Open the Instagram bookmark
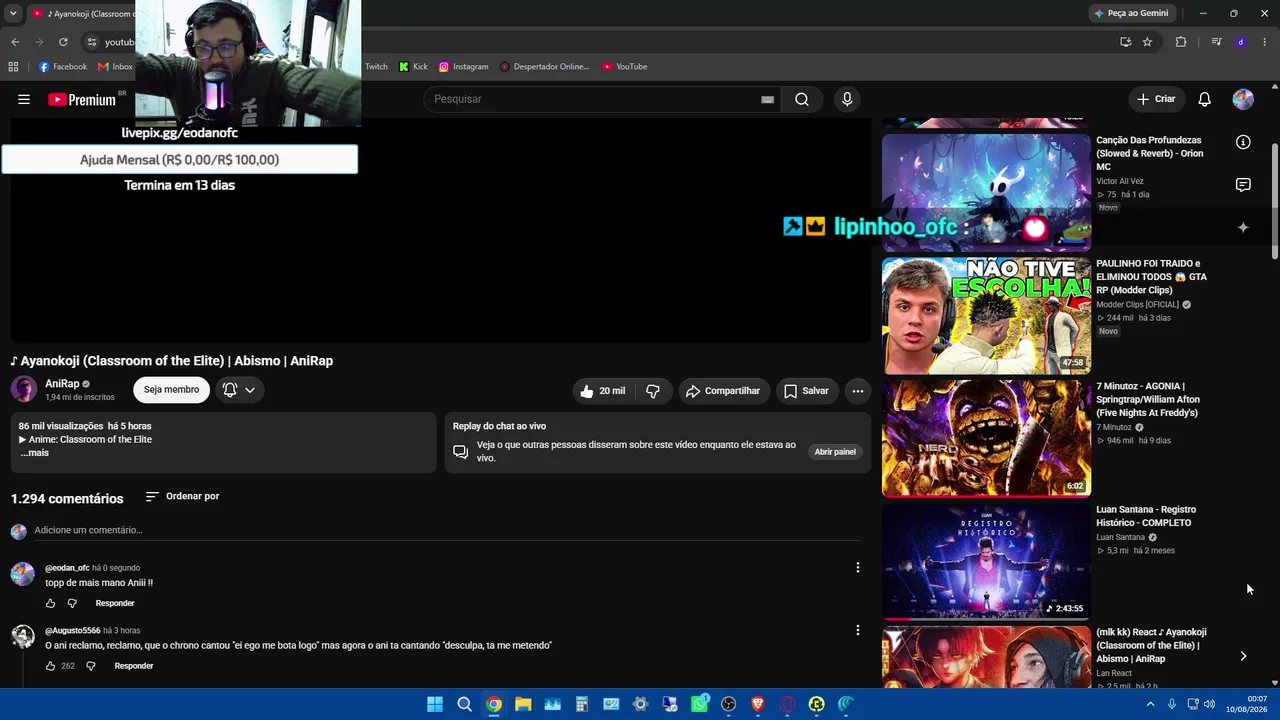 coord(464,67)
